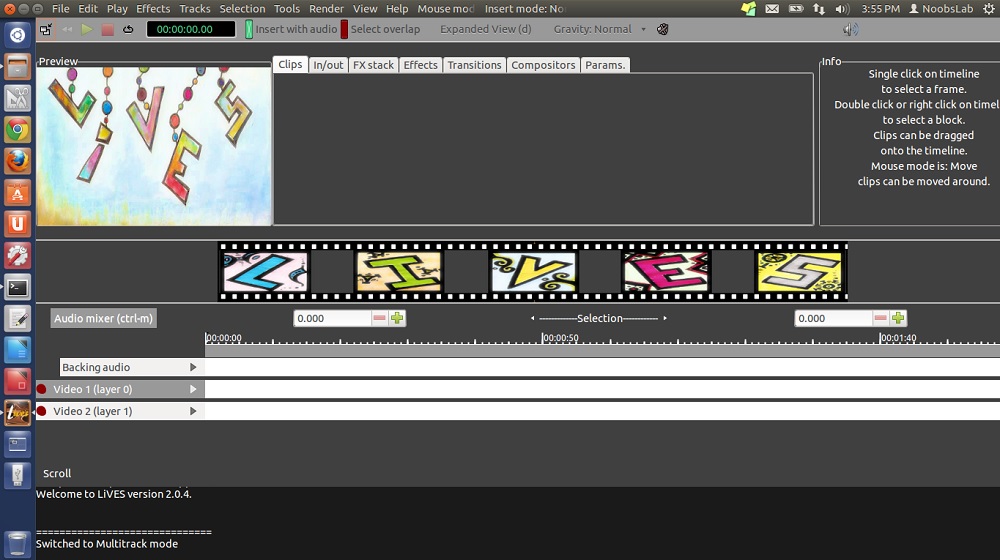
Task: Open the Render menu
Action: tap(327, 9)
